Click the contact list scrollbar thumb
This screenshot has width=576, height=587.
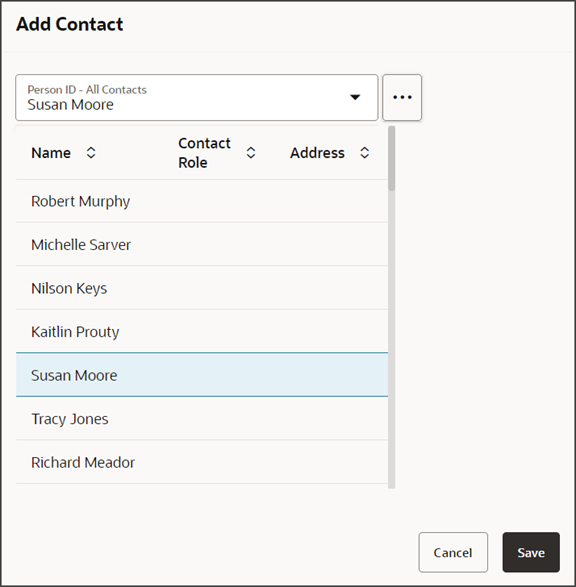pos(391,158)
